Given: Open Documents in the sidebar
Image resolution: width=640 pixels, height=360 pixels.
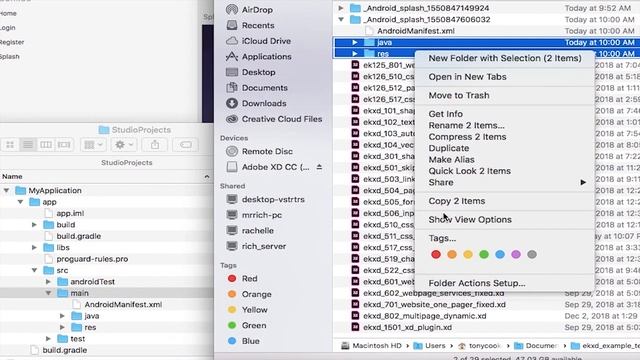Looking at the screenshot, I should [257, 88].
